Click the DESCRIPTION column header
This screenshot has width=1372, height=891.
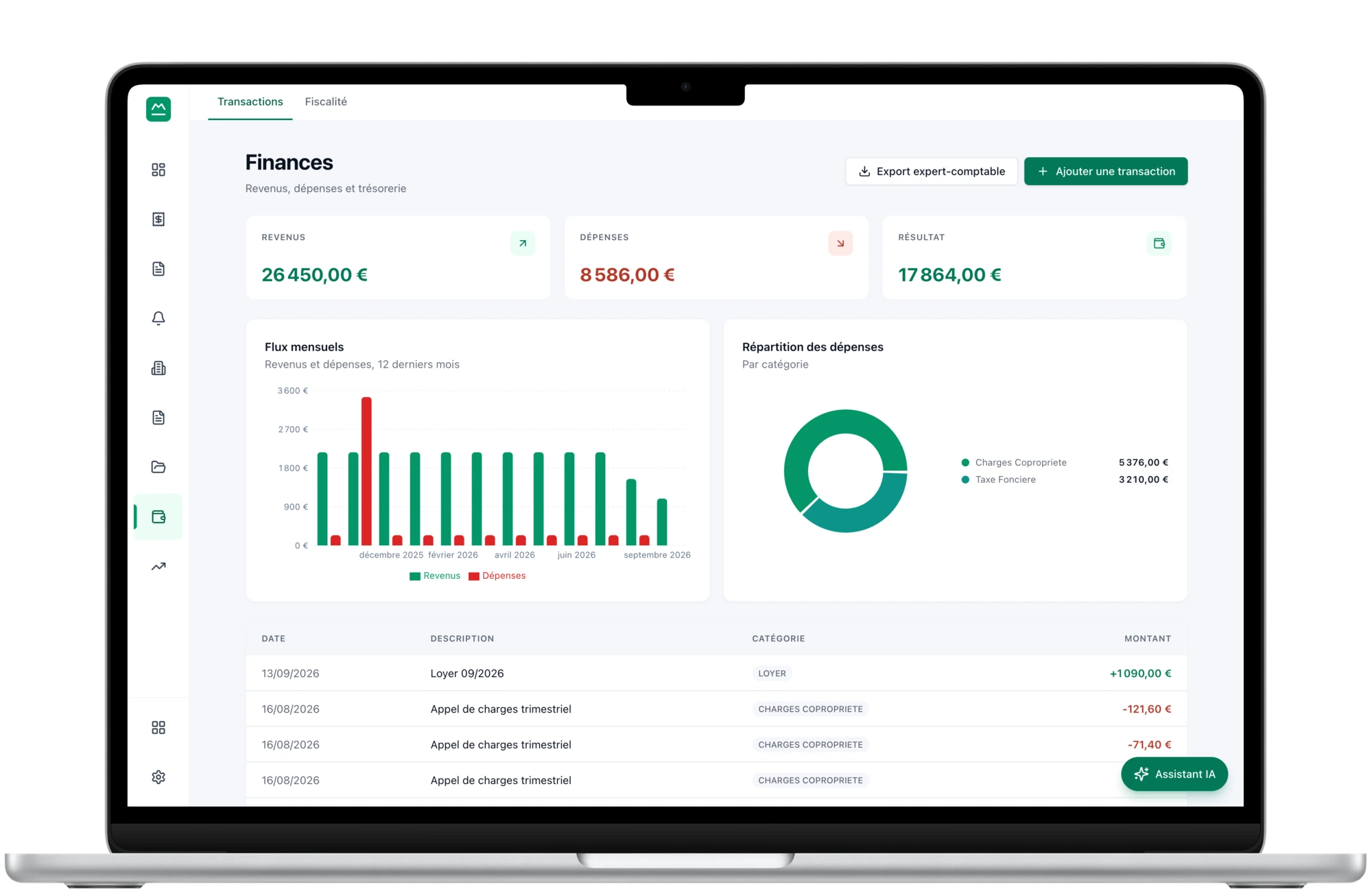[x=462, y=639]
